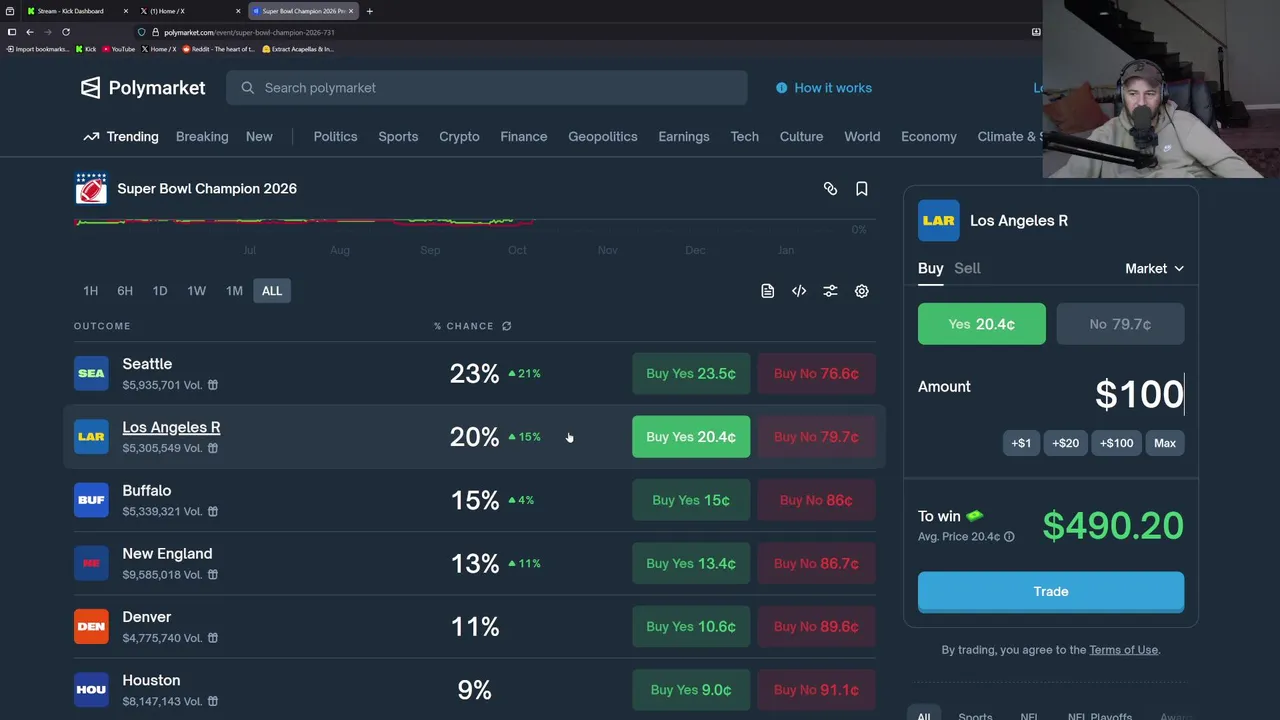Open the Politics category
This screenshot has width=1280, height=720.
(335, 137)
